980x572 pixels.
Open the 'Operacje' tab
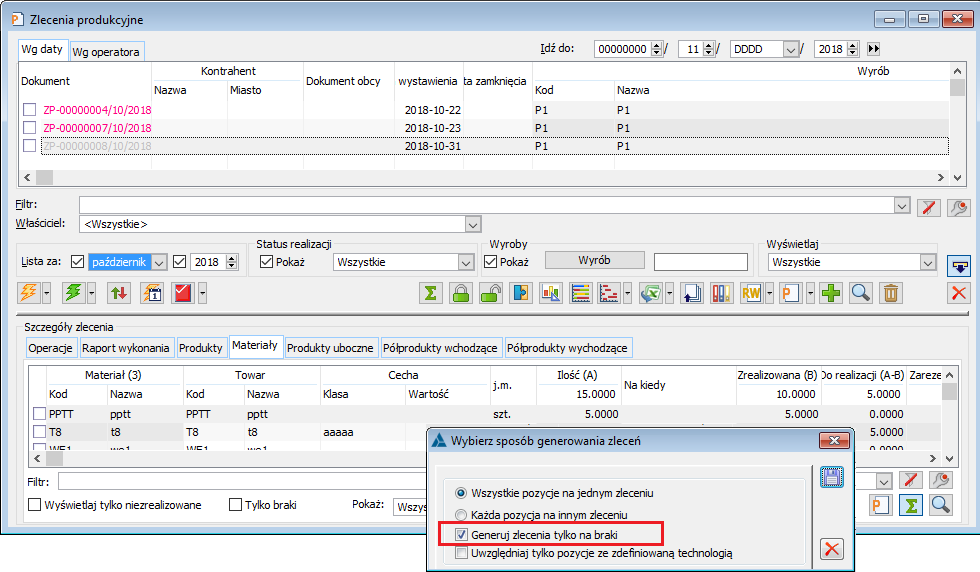pyautogui.click(x=51, y=348)
